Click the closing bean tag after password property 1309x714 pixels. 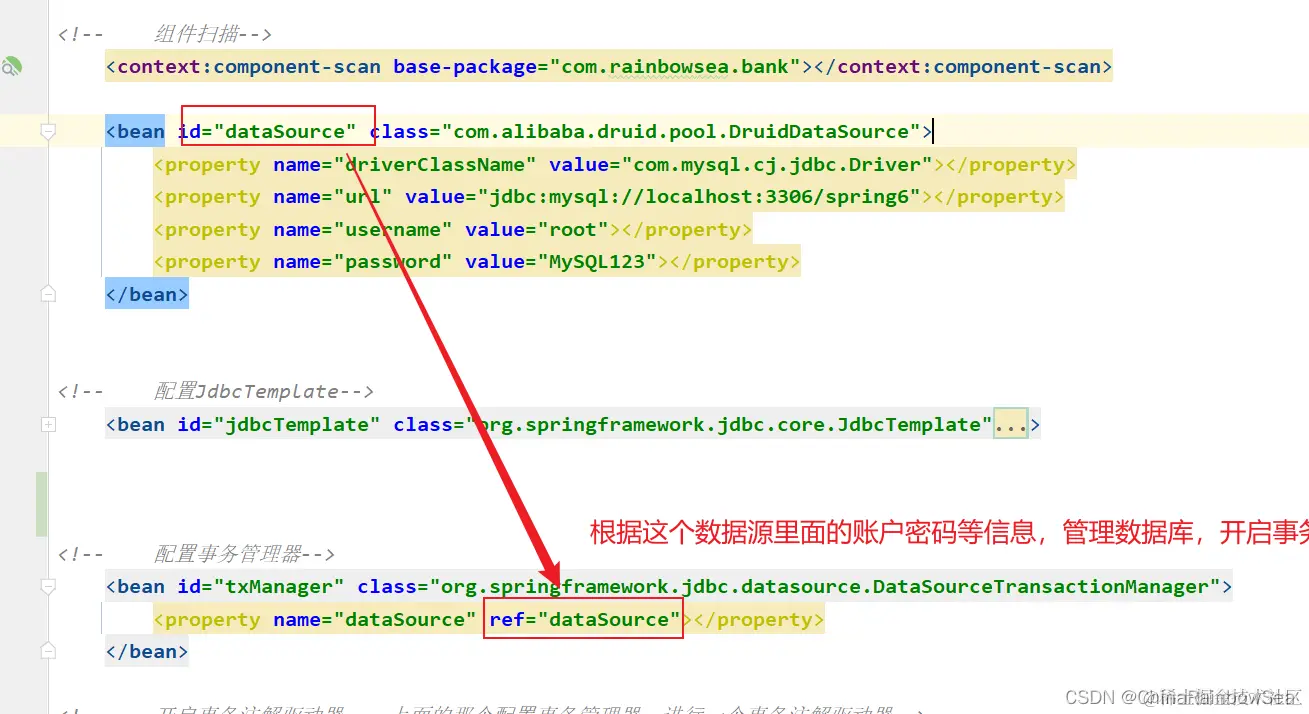click(x=147, y=295)
